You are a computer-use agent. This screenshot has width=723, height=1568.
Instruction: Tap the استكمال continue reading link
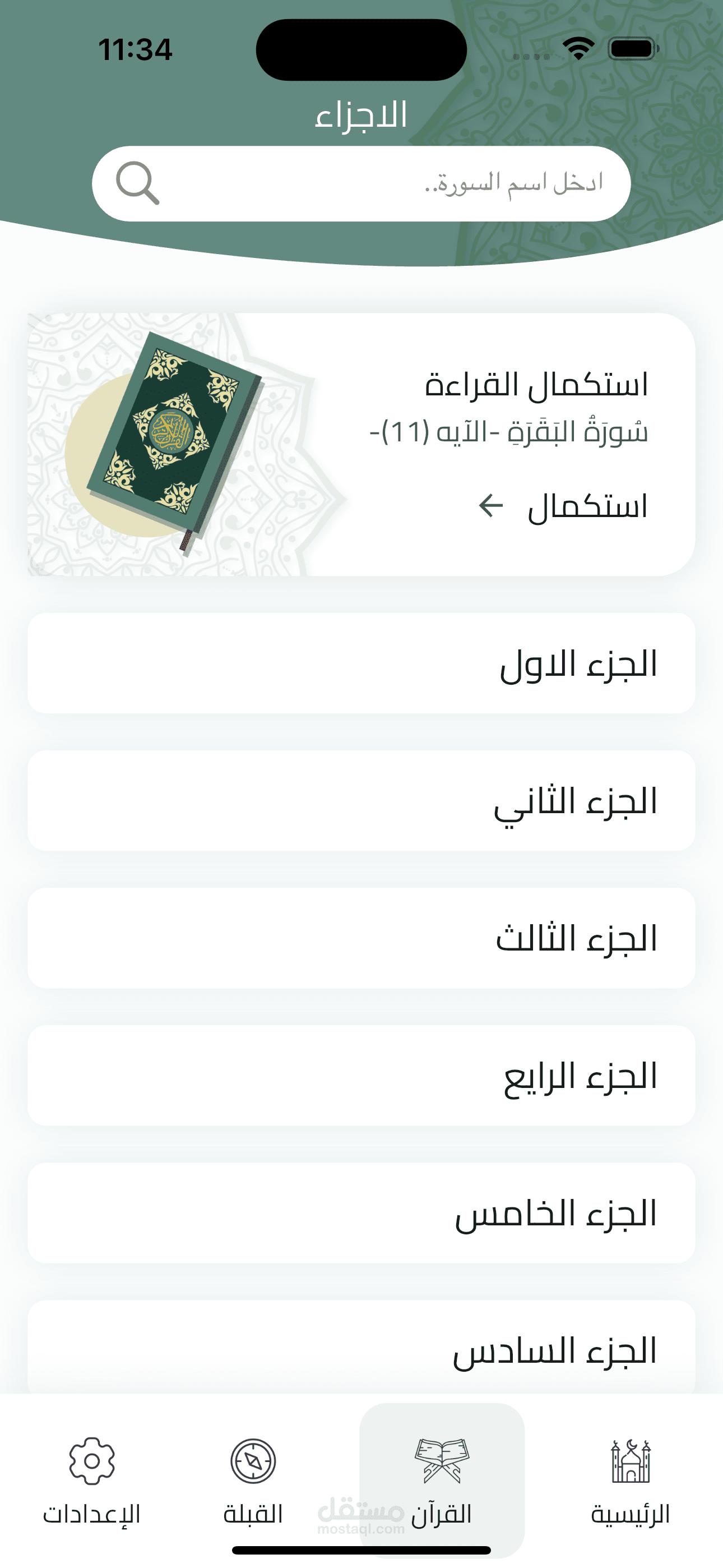(587, 506)
